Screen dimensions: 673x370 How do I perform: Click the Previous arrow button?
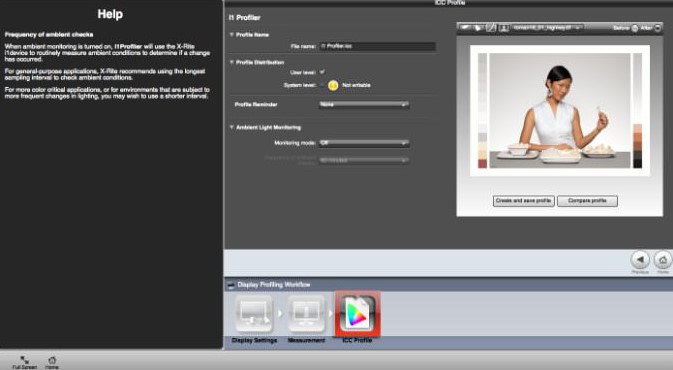point(640,260)
